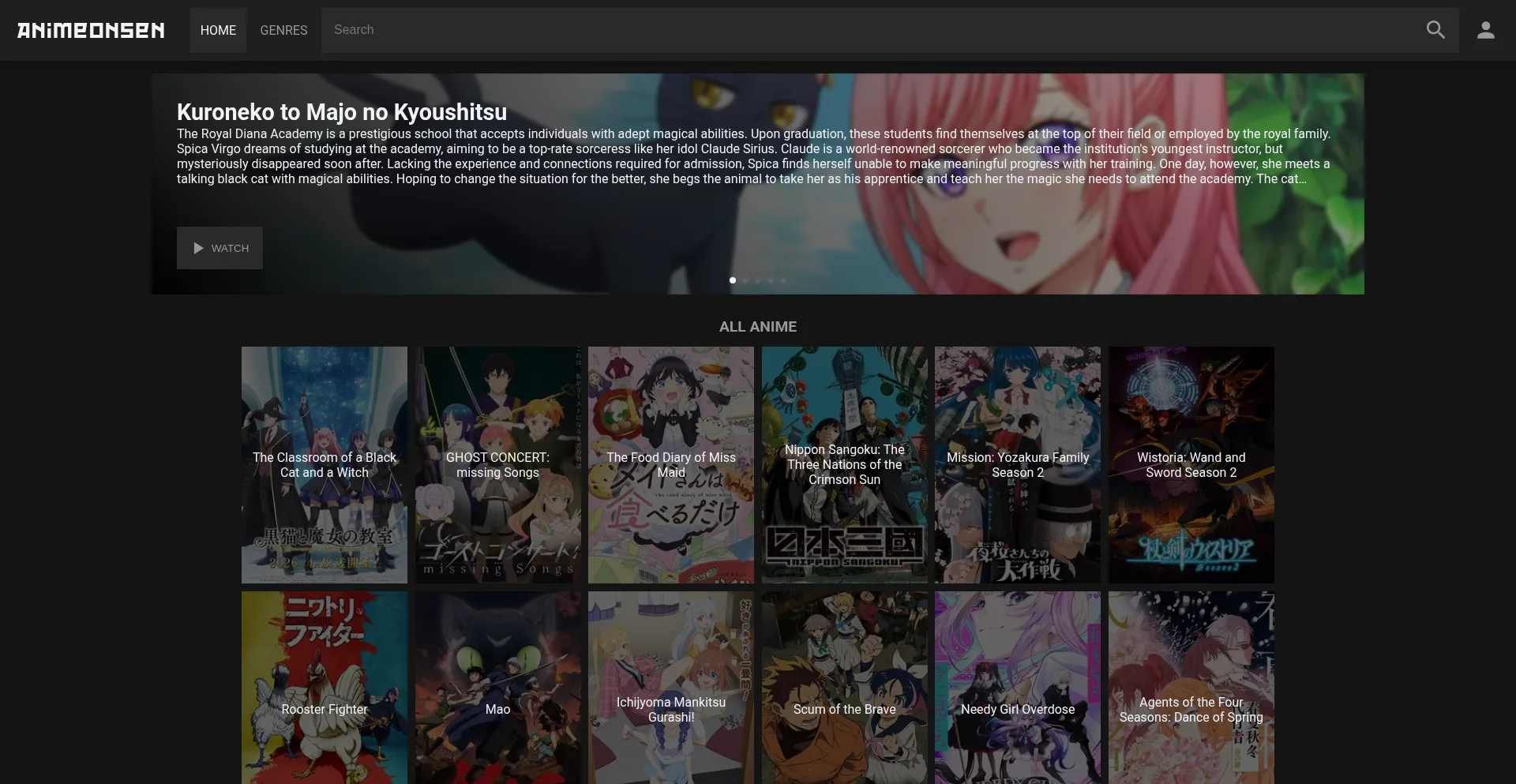Open The Classroom of a Black Cat card
The image size is (1516, 784).
(325, 465)
